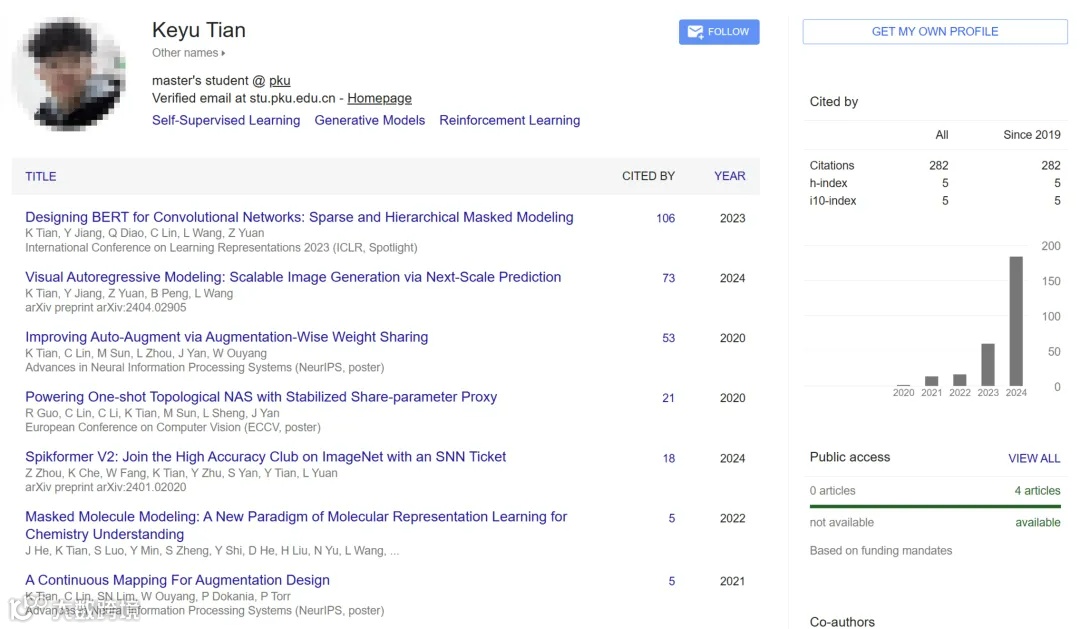Image resolution: width=1080 pixels, height=629 pixels.
Task: Sort publications by TITLE column
Action: click(40, 176)
